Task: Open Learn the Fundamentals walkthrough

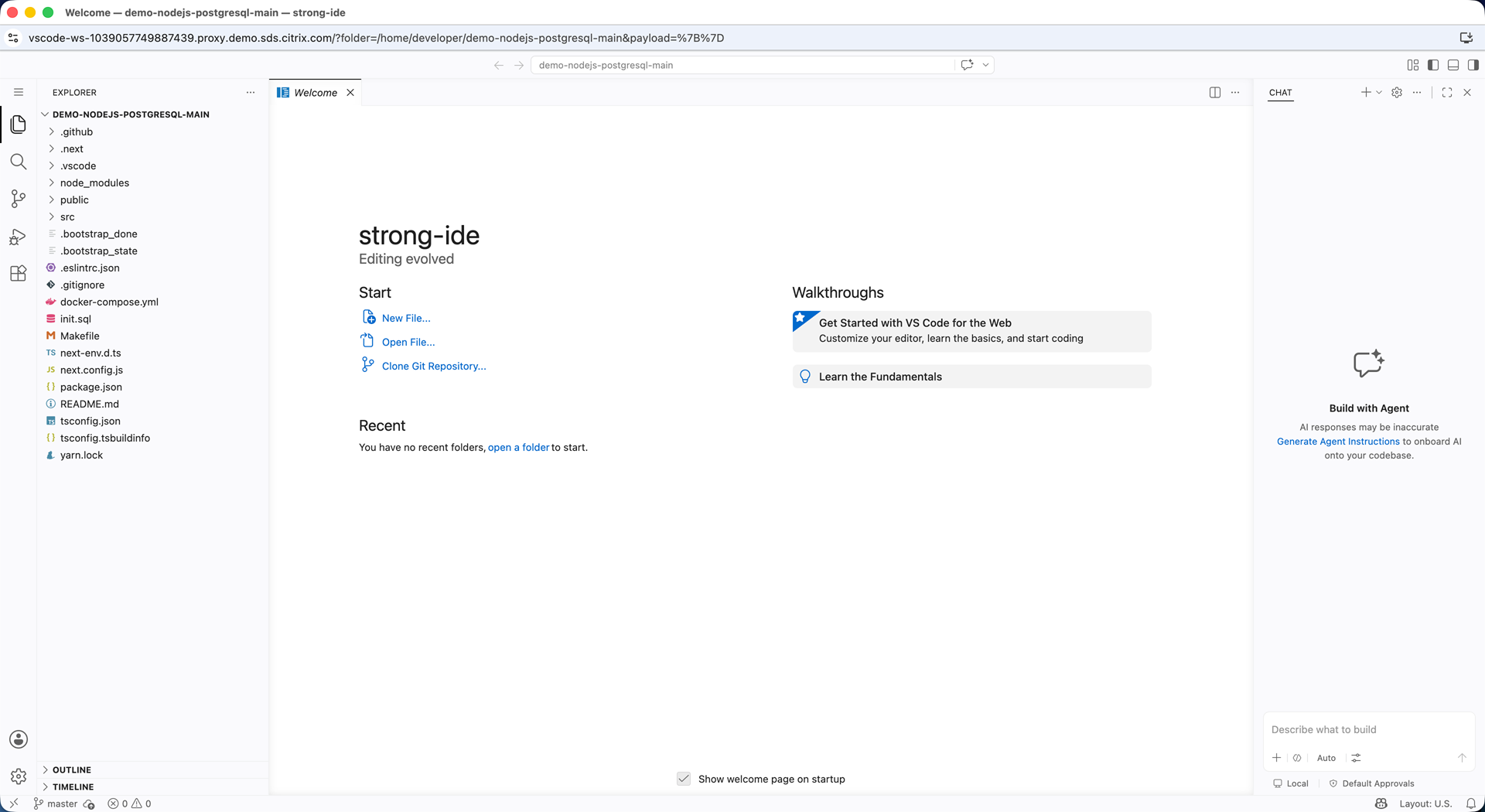Action: click(971, 377)
